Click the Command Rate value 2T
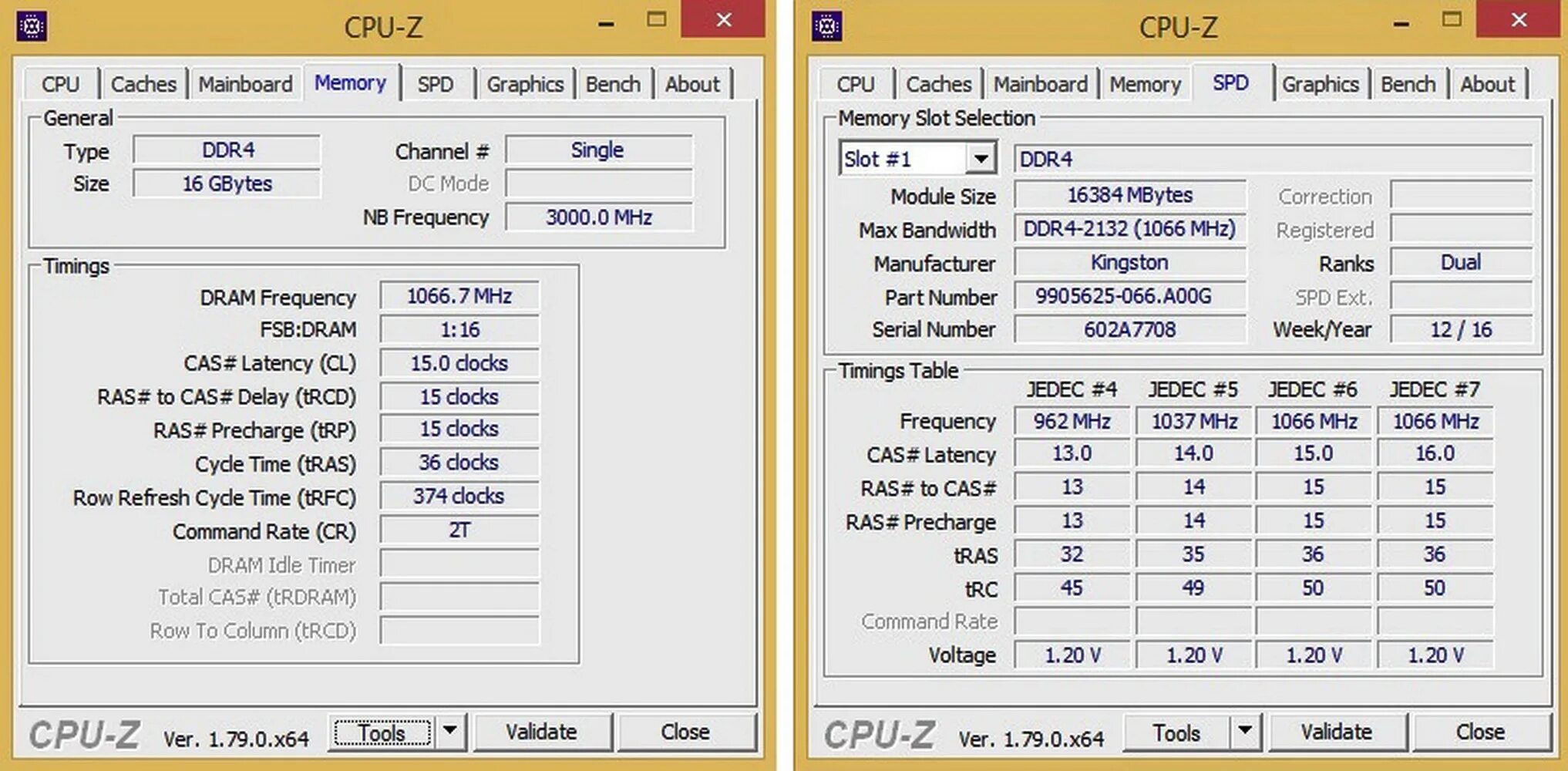 click(x=459, y=530)
